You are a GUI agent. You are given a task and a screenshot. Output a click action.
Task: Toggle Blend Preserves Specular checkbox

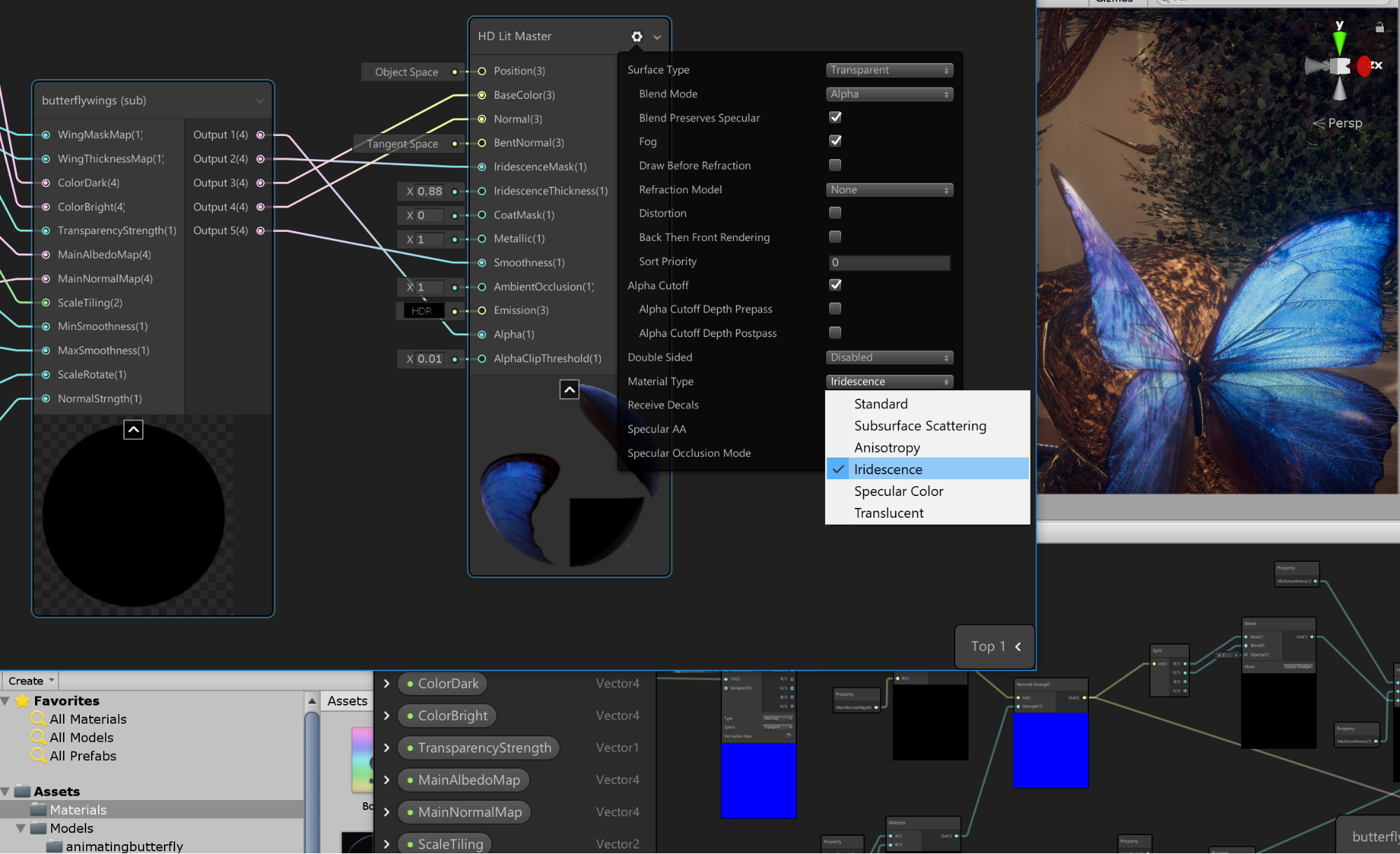(835, 117)
